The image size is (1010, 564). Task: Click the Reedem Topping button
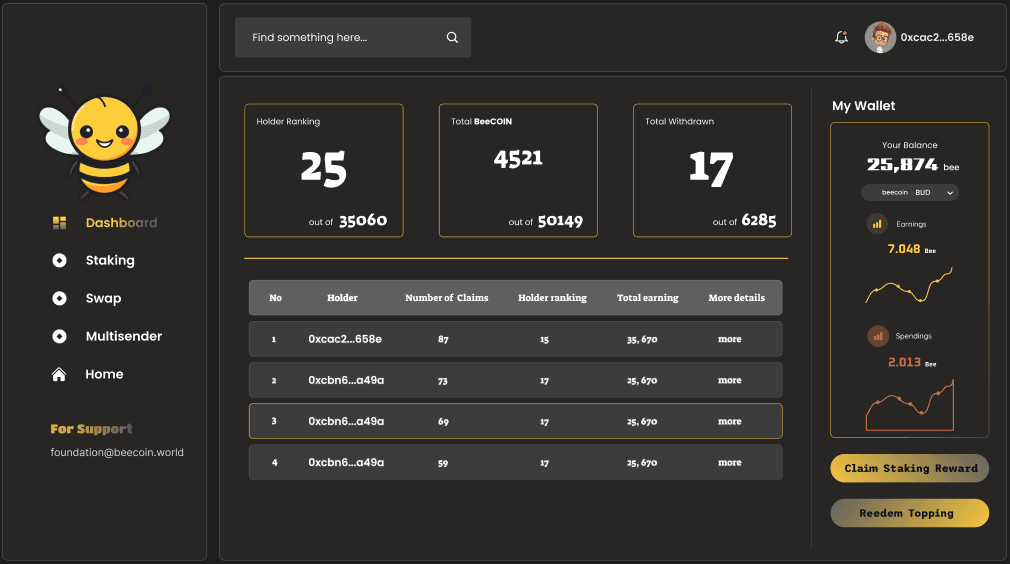[x=910, y=513]
